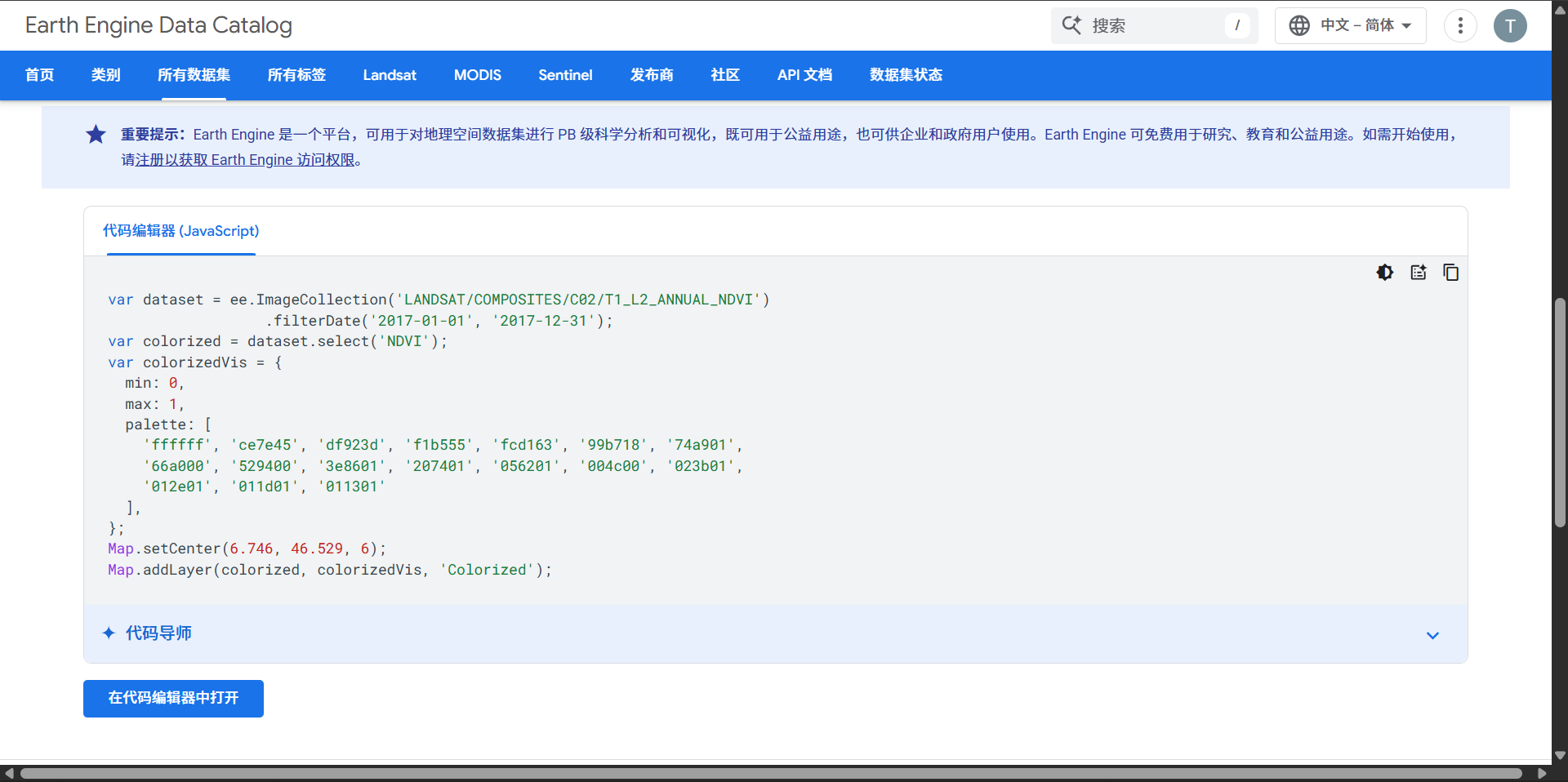Click the 'LANDSAT/COMPOSITES/C02/T1_L2_ANNUAL_NDVI' string
The width and height of the screenshot is (1568, 782).
pos(578,300)
